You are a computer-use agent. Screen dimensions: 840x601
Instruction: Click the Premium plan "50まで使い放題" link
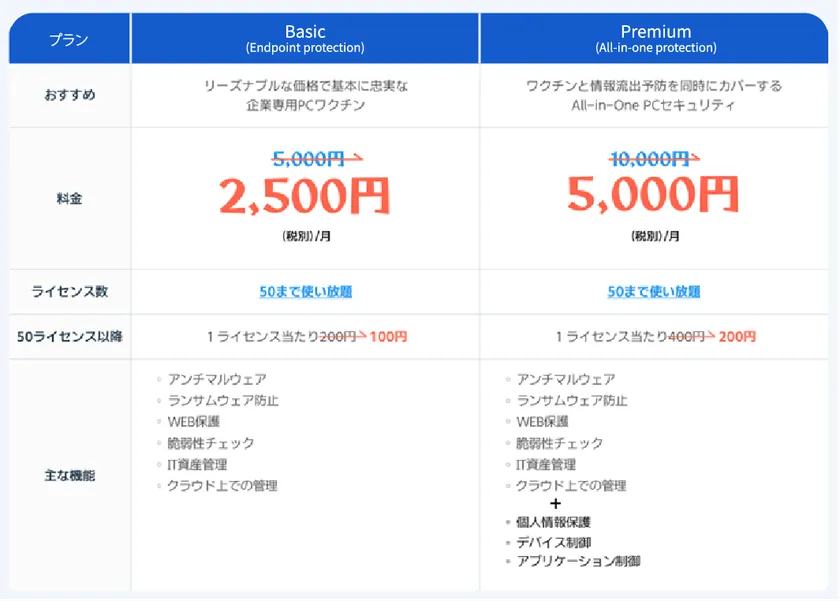pyautogui.click(x=654, y=292)
